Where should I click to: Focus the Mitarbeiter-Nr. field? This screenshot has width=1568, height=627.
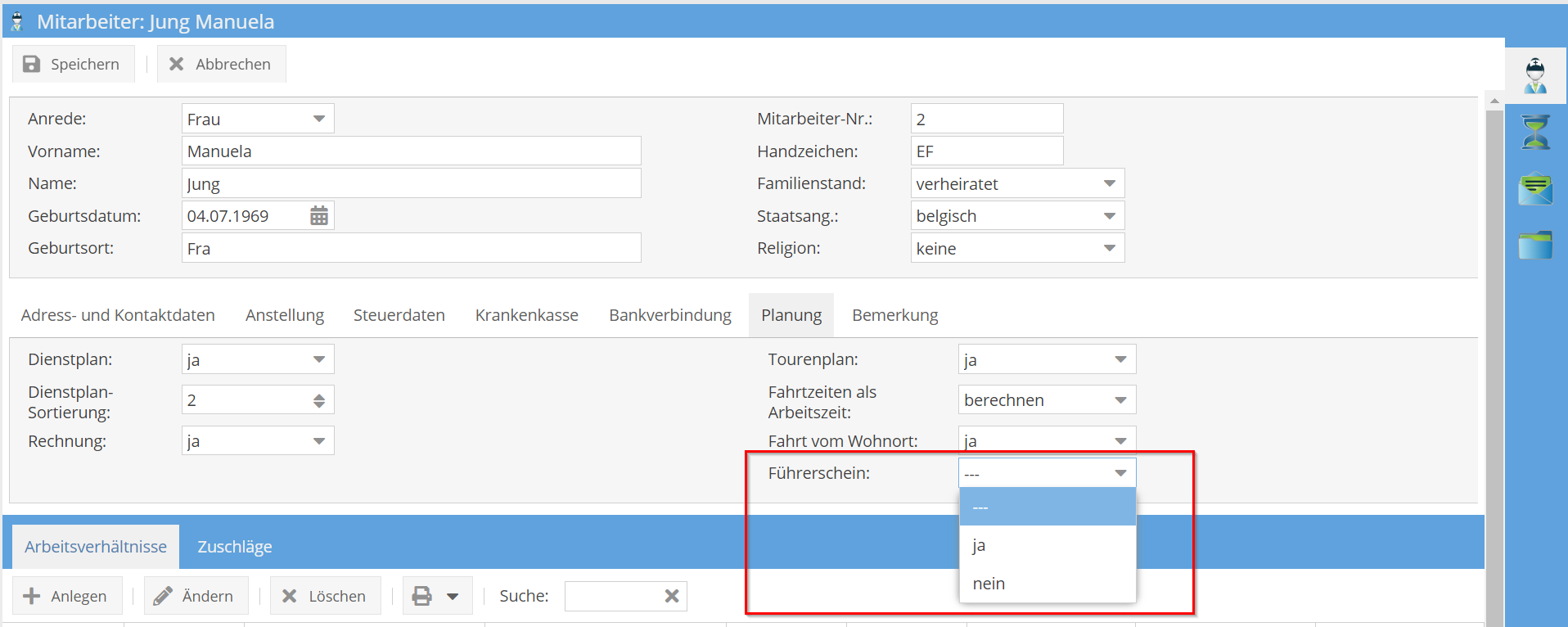[x=987, y=119]
